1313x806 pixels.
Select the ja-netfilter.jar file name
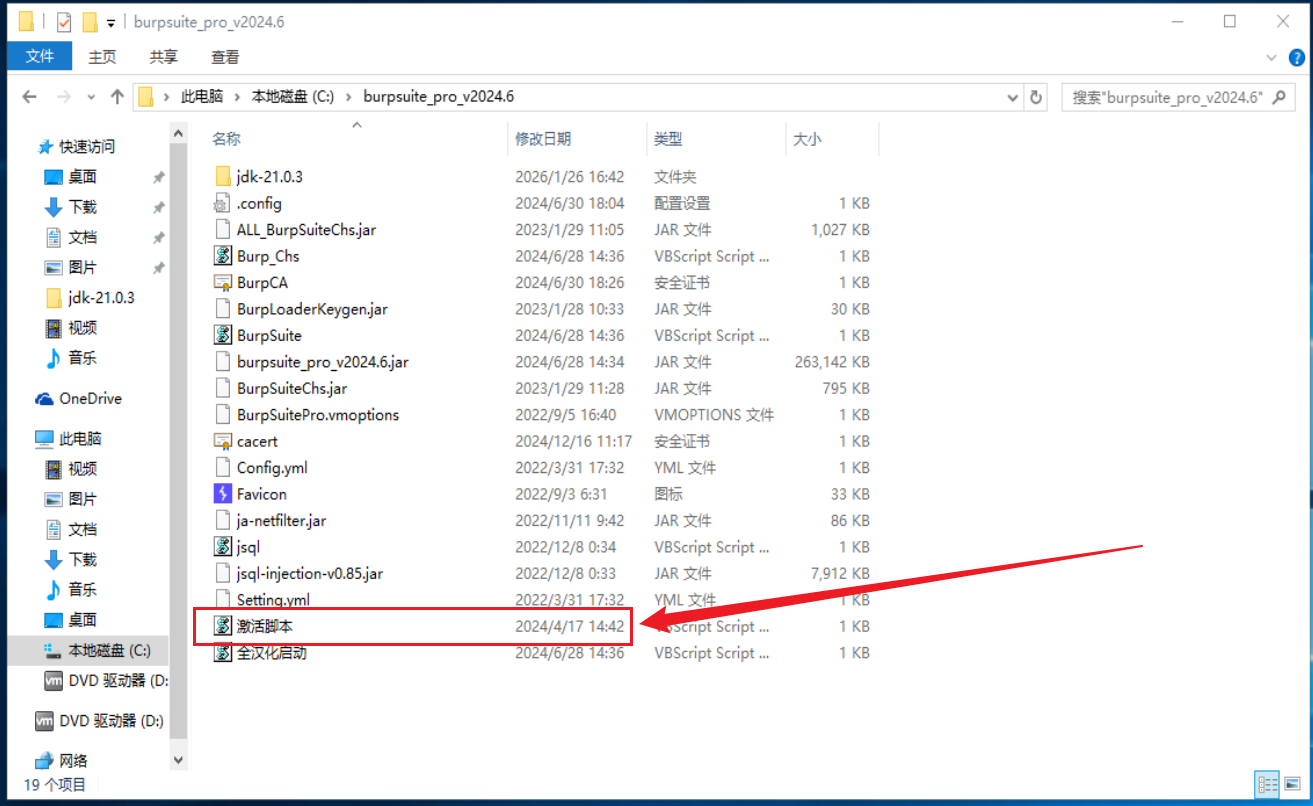pyautogui.click(x=281, y=521)
